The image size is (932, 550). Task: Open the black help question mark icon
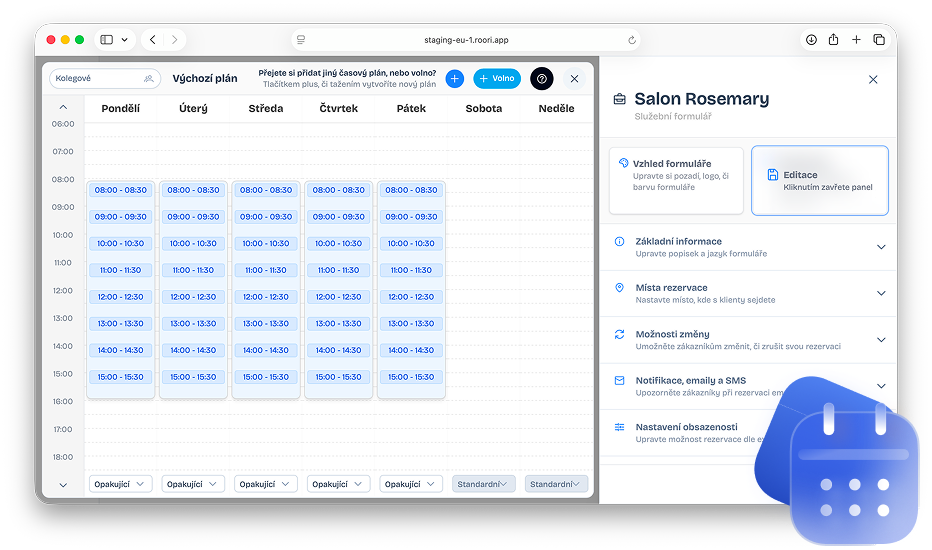[541, 79]
